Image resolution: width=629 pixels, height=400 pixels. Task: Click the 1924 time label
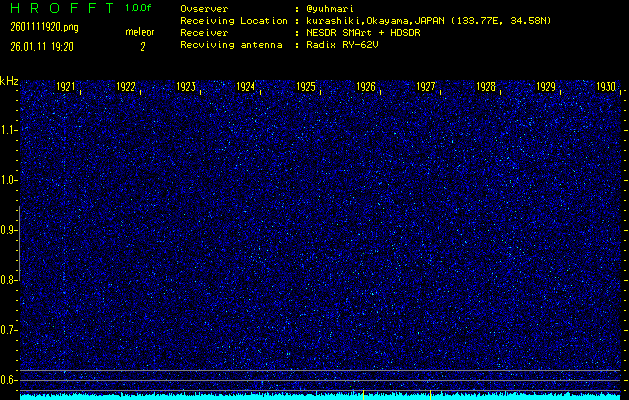click(x=246, y=87)
